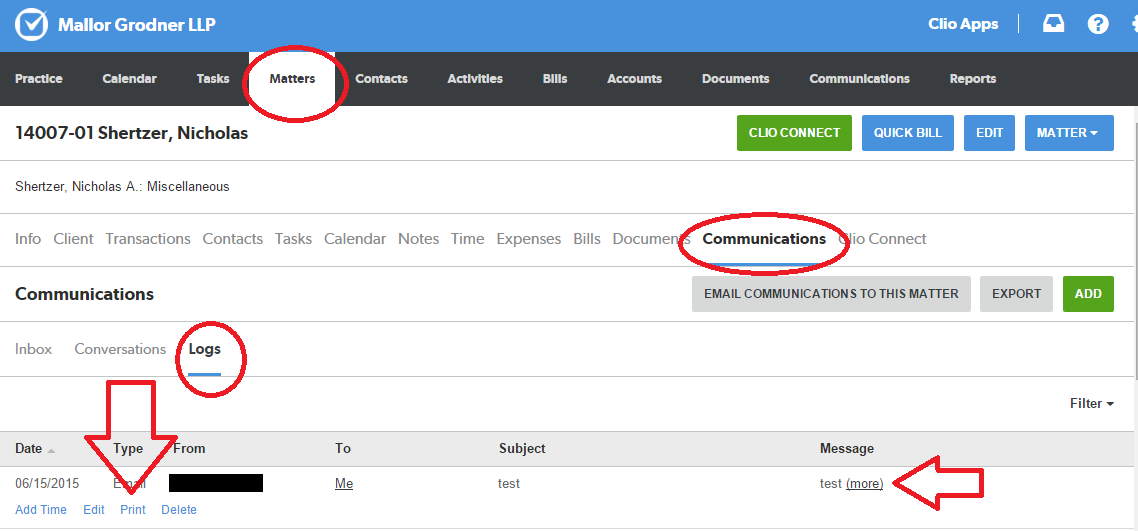Open the matter Tasks sub-tab
This screenshot has width=1138, height=531.
click(293, 239)
